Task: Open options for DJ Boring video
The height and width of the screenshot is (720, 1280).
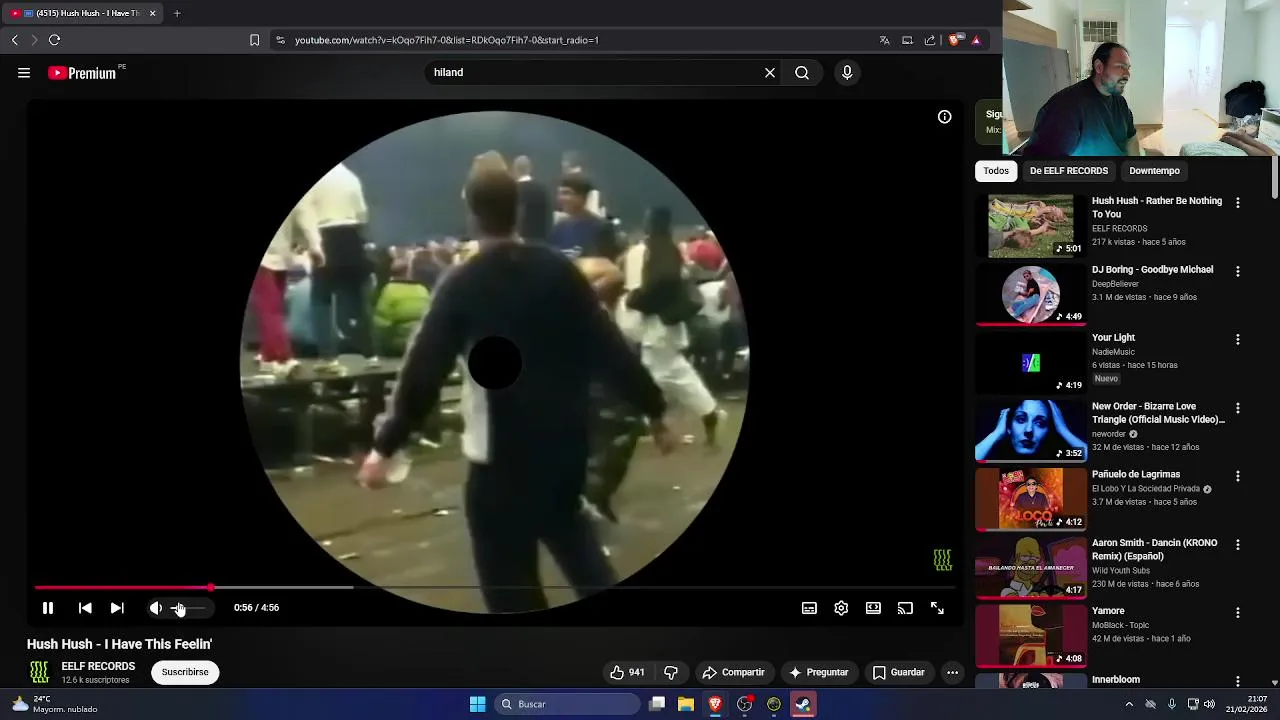Action: [1238, 271]
